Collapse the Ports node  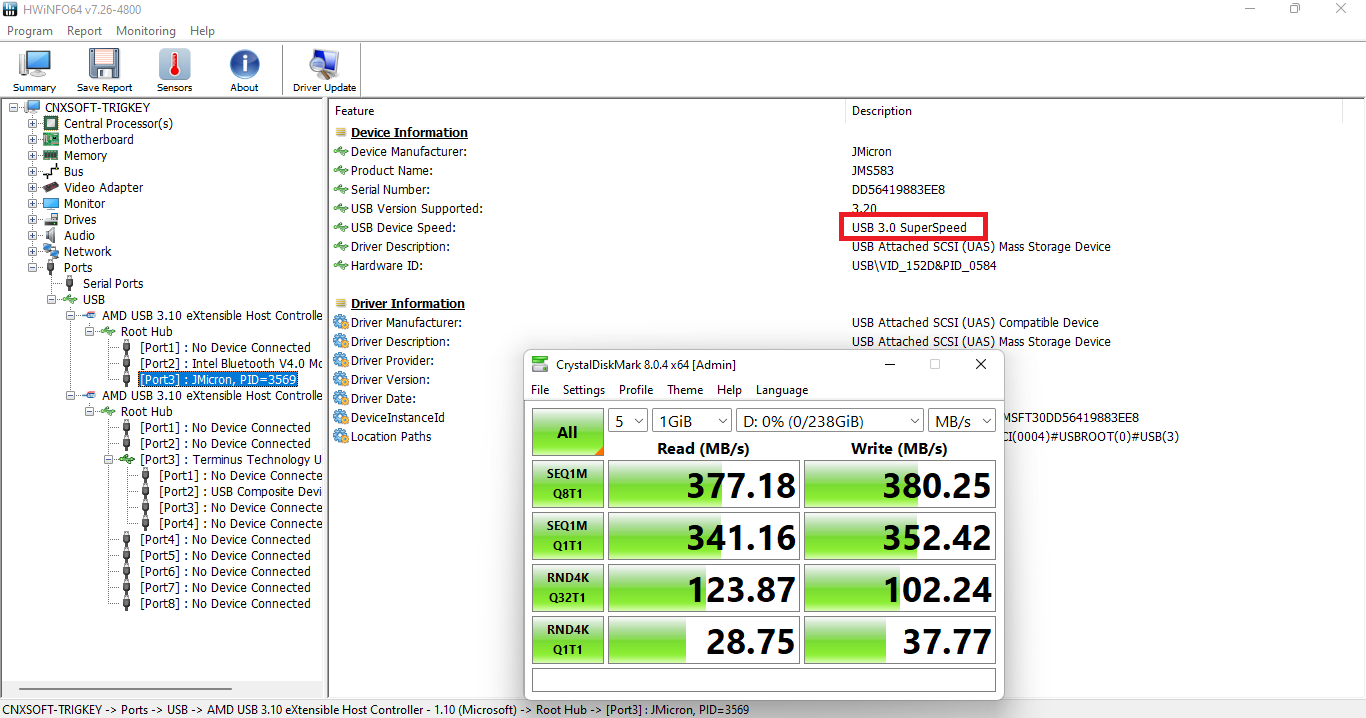pos(33,267)
